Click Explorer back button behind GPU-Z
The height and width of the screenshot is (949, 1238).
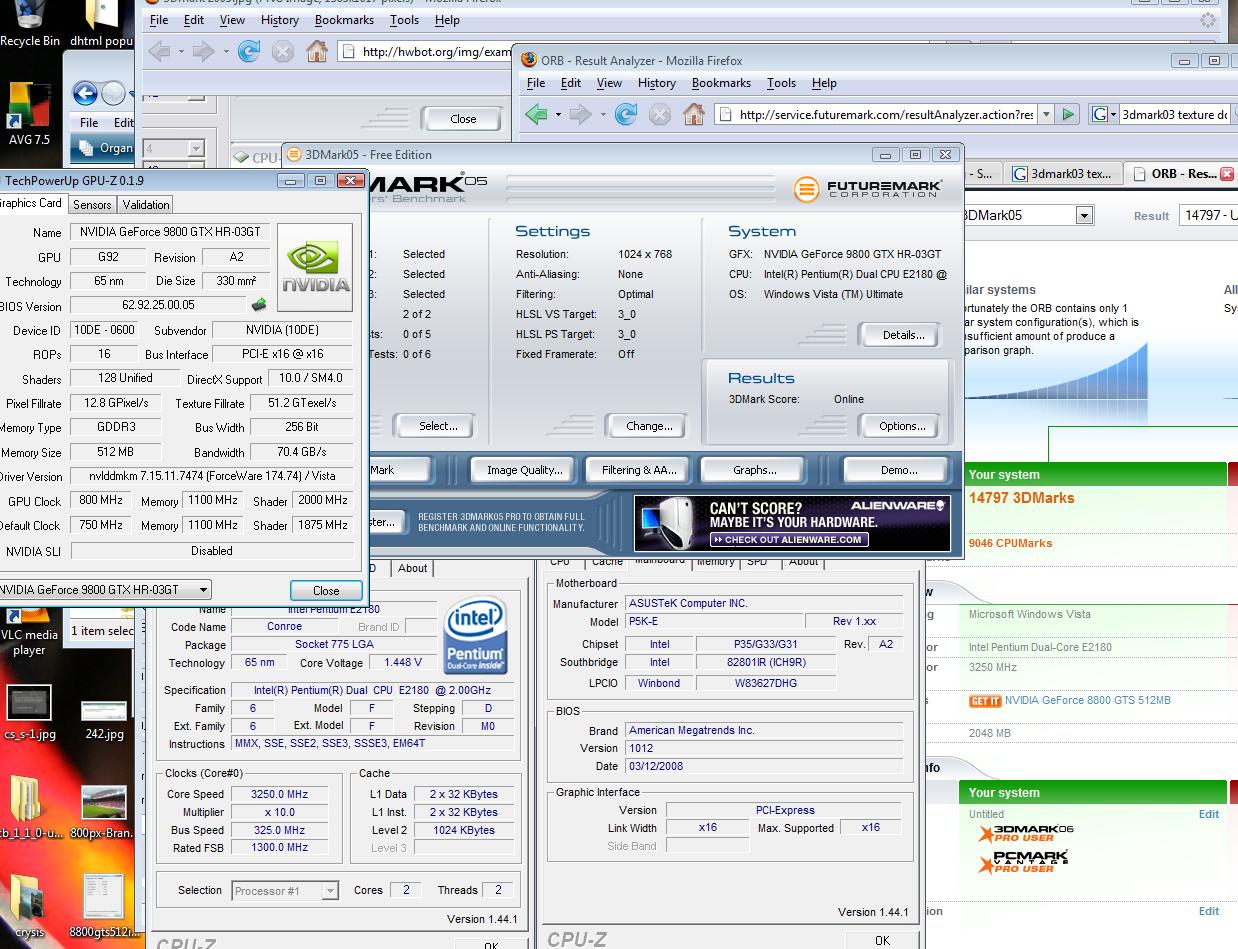85,94
